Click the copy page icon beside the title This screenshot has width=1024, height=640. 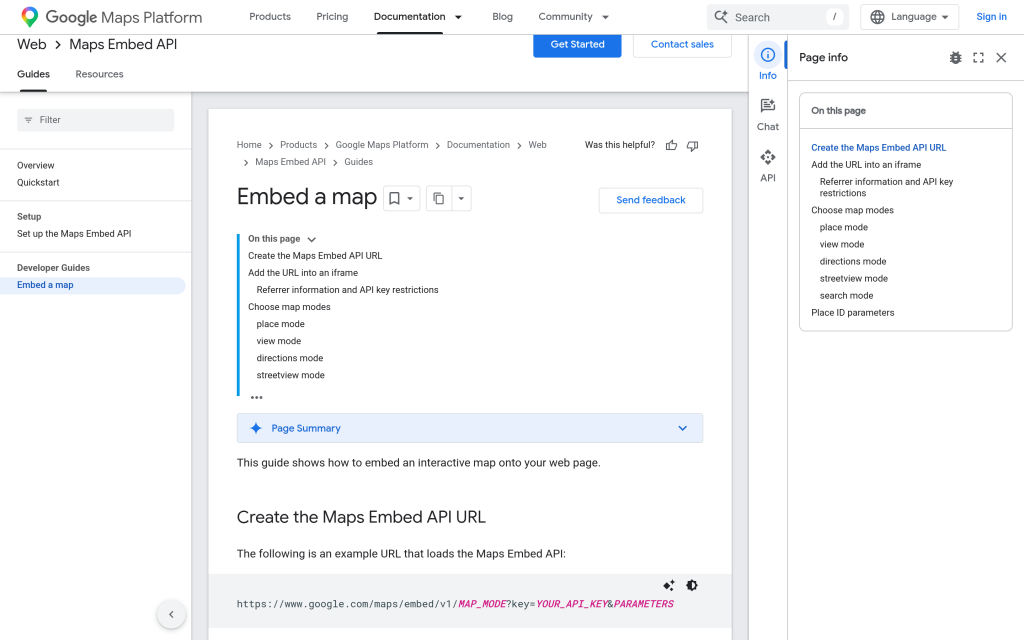pos(439,199)
